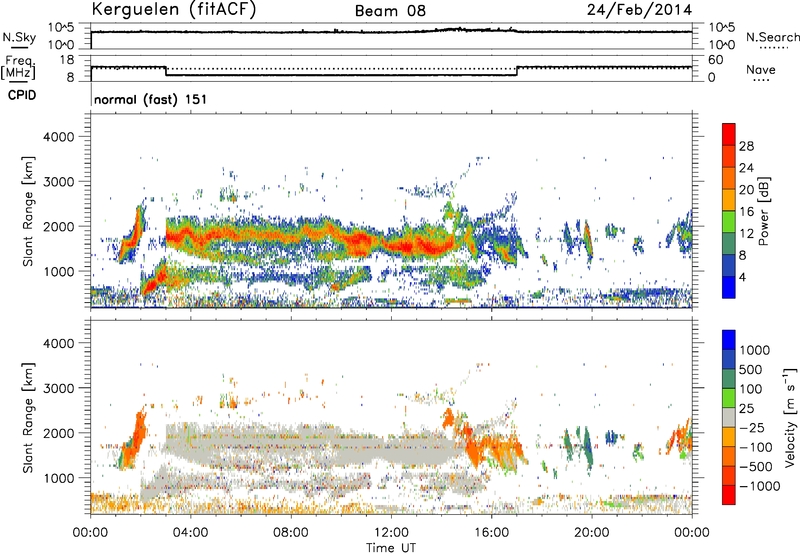
Task: Click the blue bottom swatch of Power colorbar
Action: (x=729, y=287)
